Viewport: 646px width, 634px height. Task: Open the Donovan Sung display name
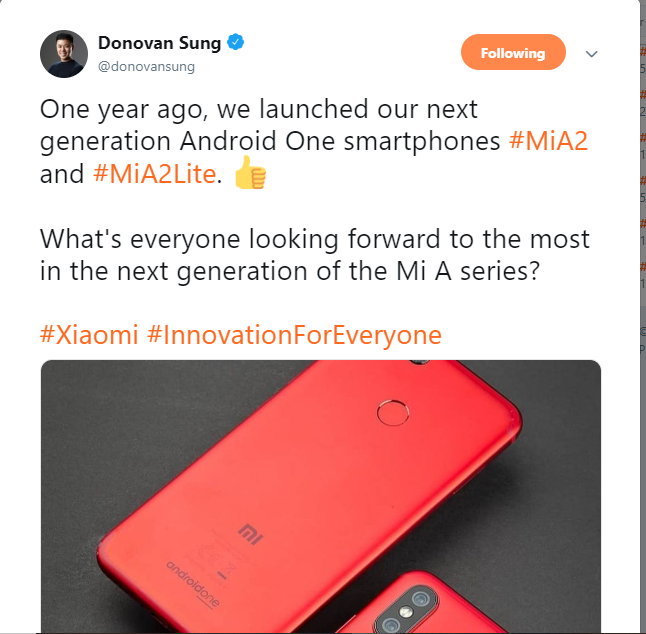pos(159,43)
